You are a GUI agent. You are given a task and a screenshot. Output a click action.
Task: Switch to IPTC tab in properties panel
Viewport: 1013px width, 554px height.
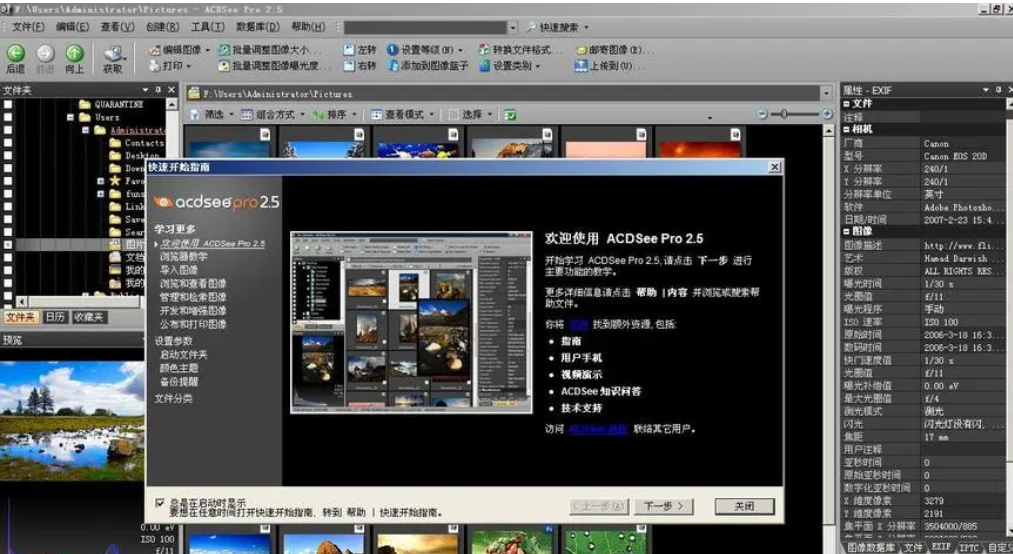click(x=968, y=547)
